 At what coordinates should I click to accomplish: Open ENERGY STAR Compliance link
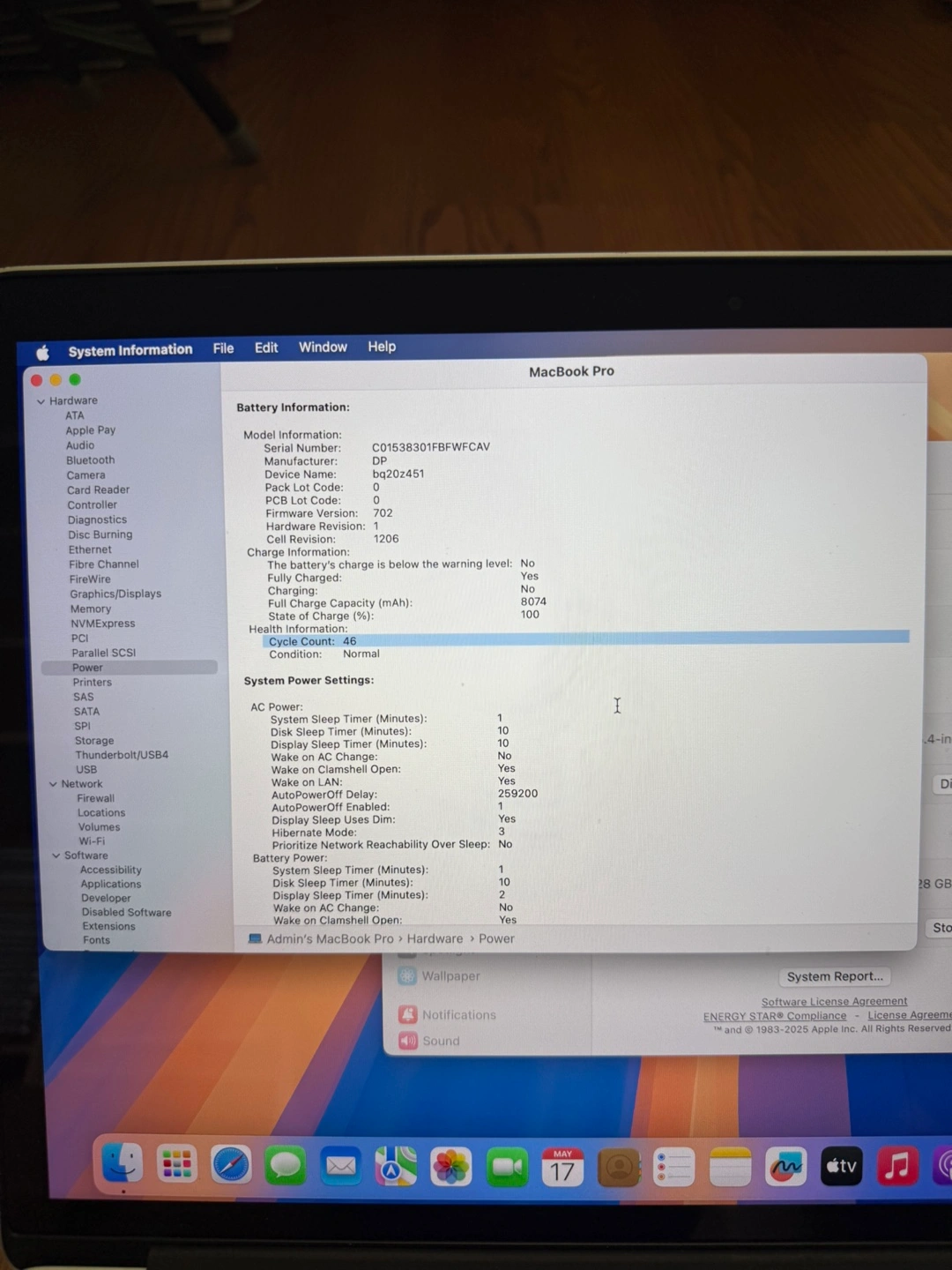(775, 1016)
